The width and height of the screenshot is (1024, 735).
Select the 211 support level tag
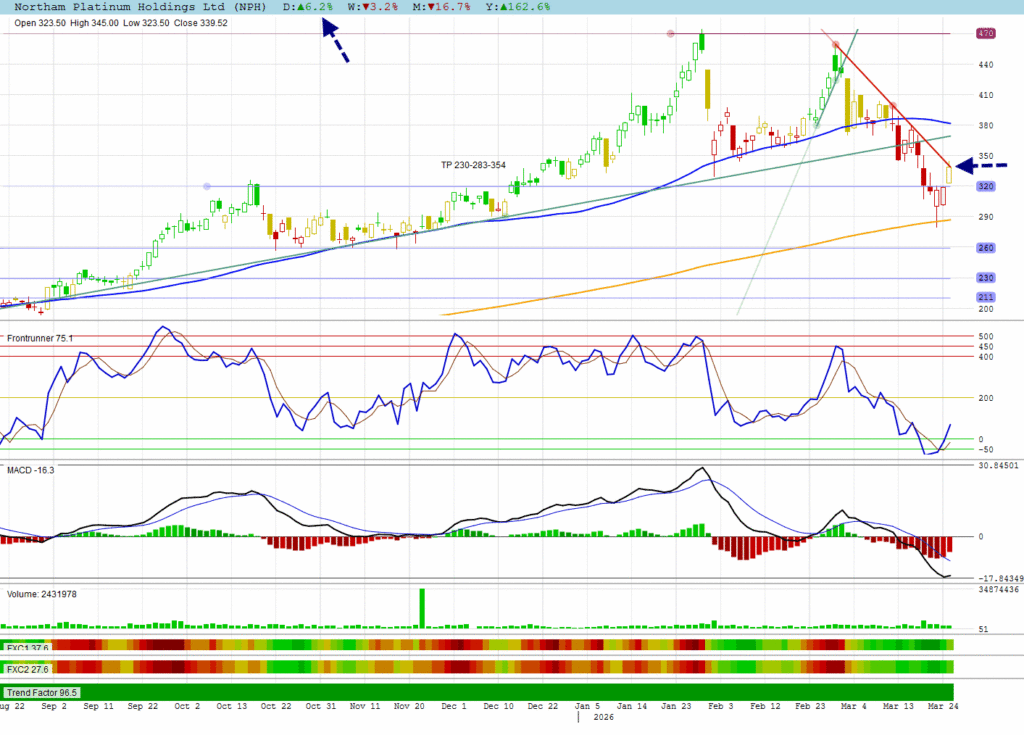(985, 298)
